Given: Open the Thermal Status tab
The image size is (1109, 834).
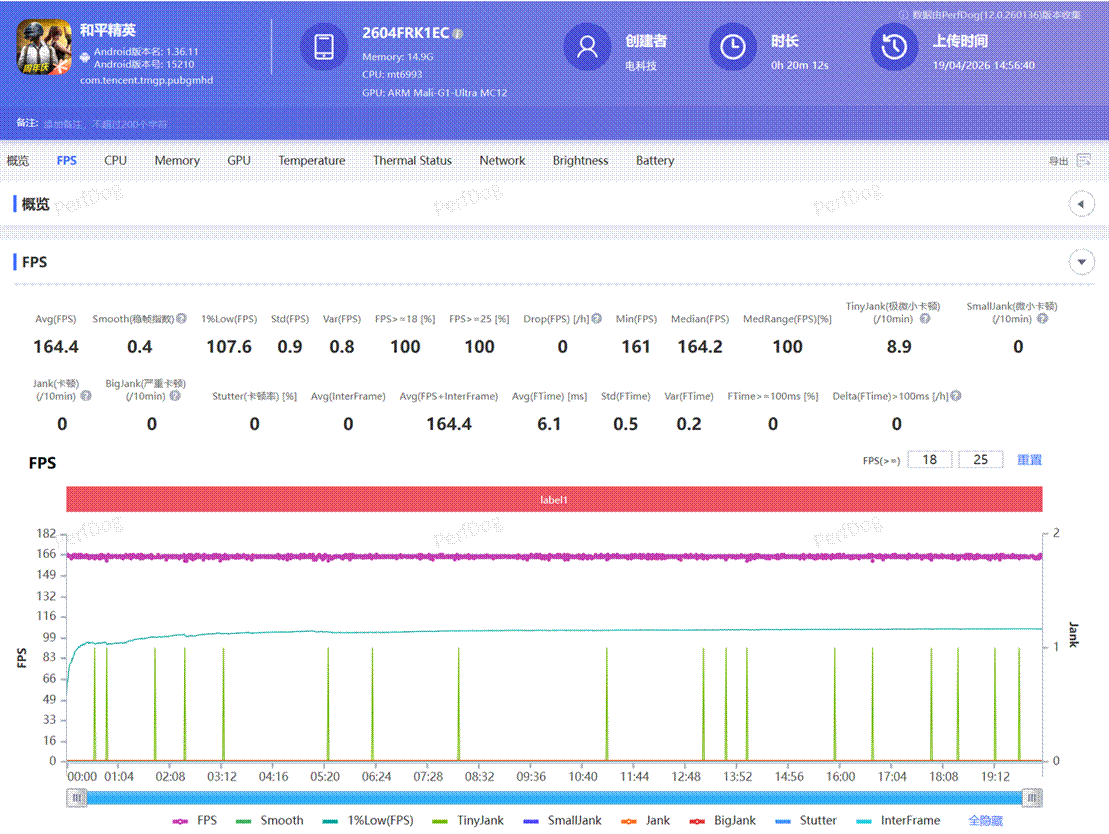Looking at the screenshot, I should point(412,160).
